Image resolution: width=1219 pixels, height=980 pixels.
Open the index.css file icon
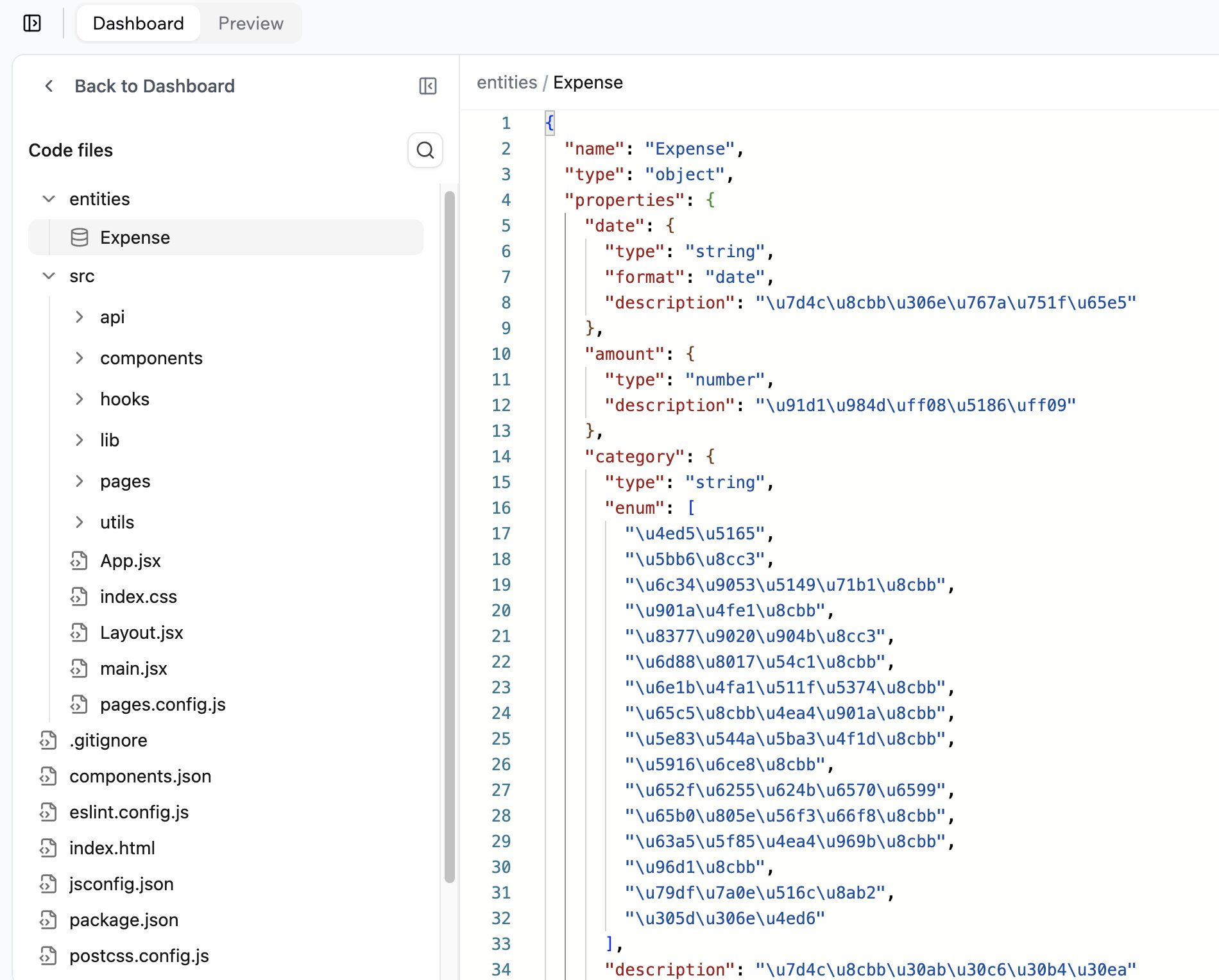[79, 596]
